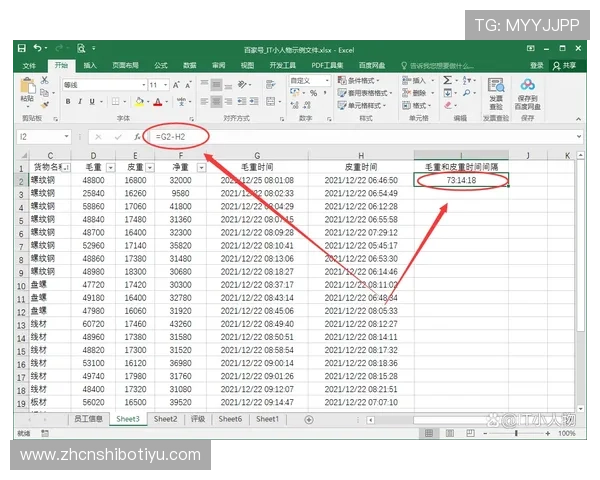The image size is (600, 480).
Task: Increase the font size
Action: click(176, 85)
